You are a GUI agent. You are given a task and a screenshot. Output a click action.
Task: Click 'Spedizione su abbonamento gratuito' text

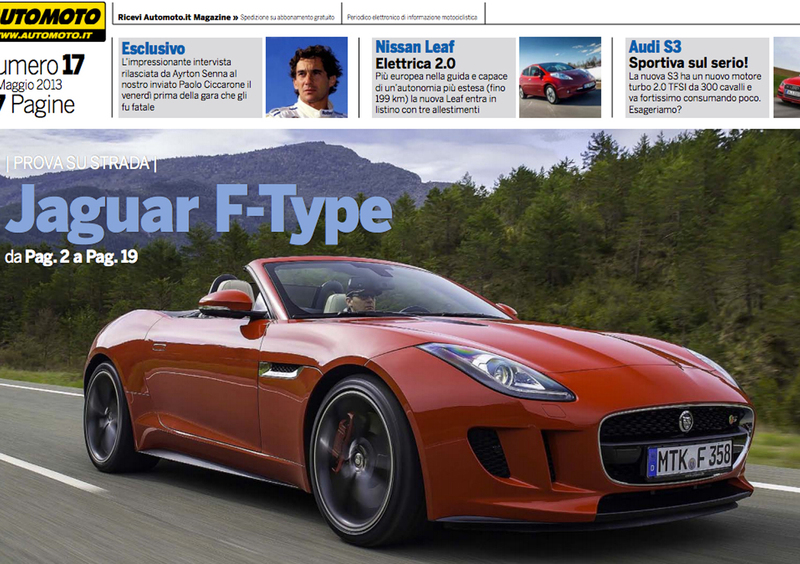(x=287, y=17)
